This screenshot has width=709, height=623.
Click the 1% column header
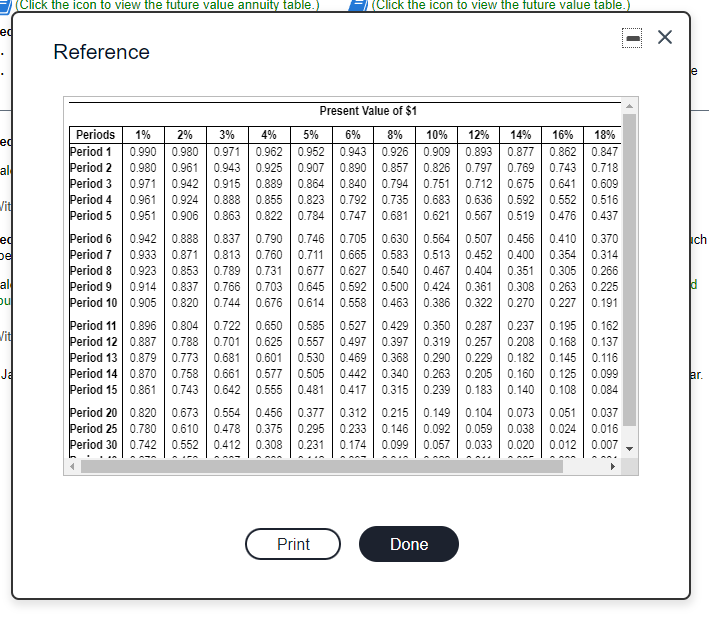[x=143, y=135]
